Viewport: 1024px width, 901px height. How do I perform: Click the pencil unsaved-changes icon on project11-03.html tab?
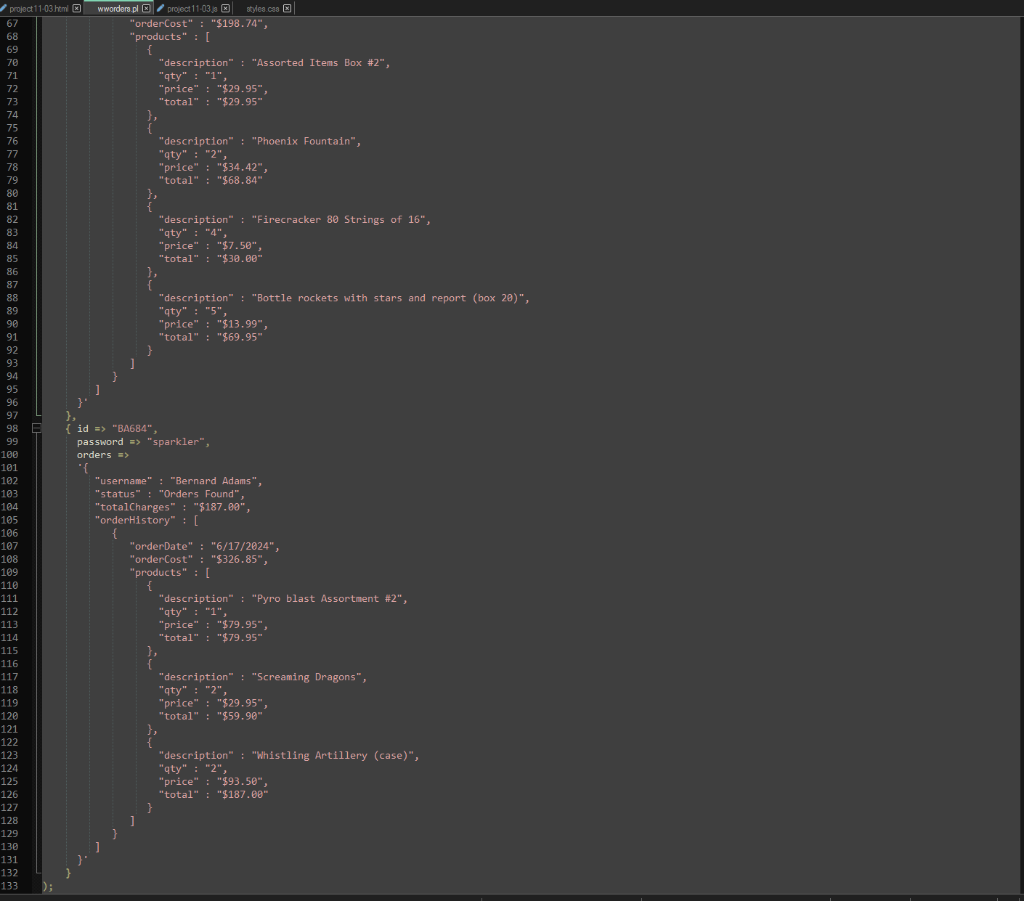pyautogui.click(x=4, y=8)
